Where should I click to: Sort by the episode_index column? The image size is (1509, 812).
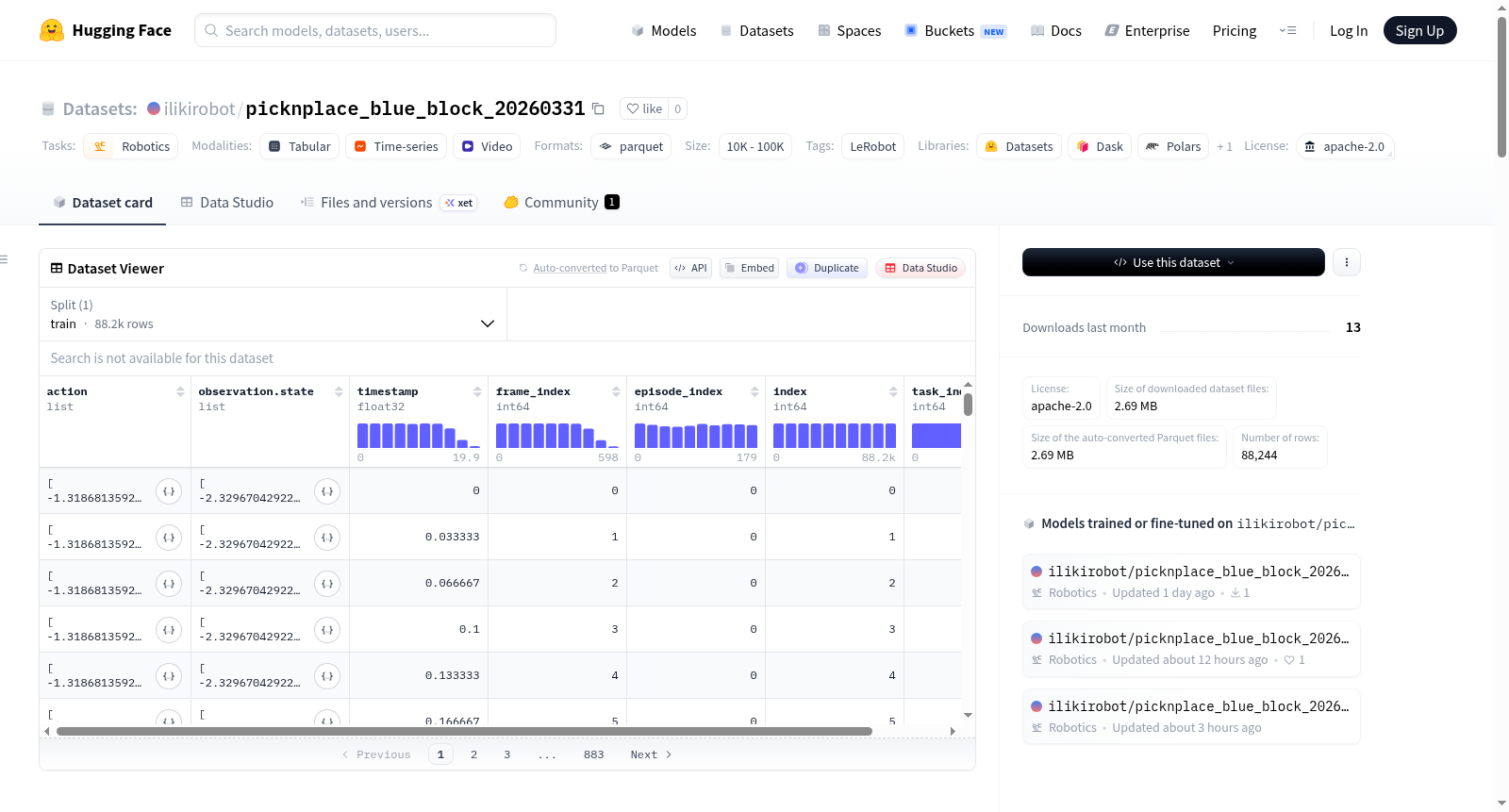coord(754,391)
